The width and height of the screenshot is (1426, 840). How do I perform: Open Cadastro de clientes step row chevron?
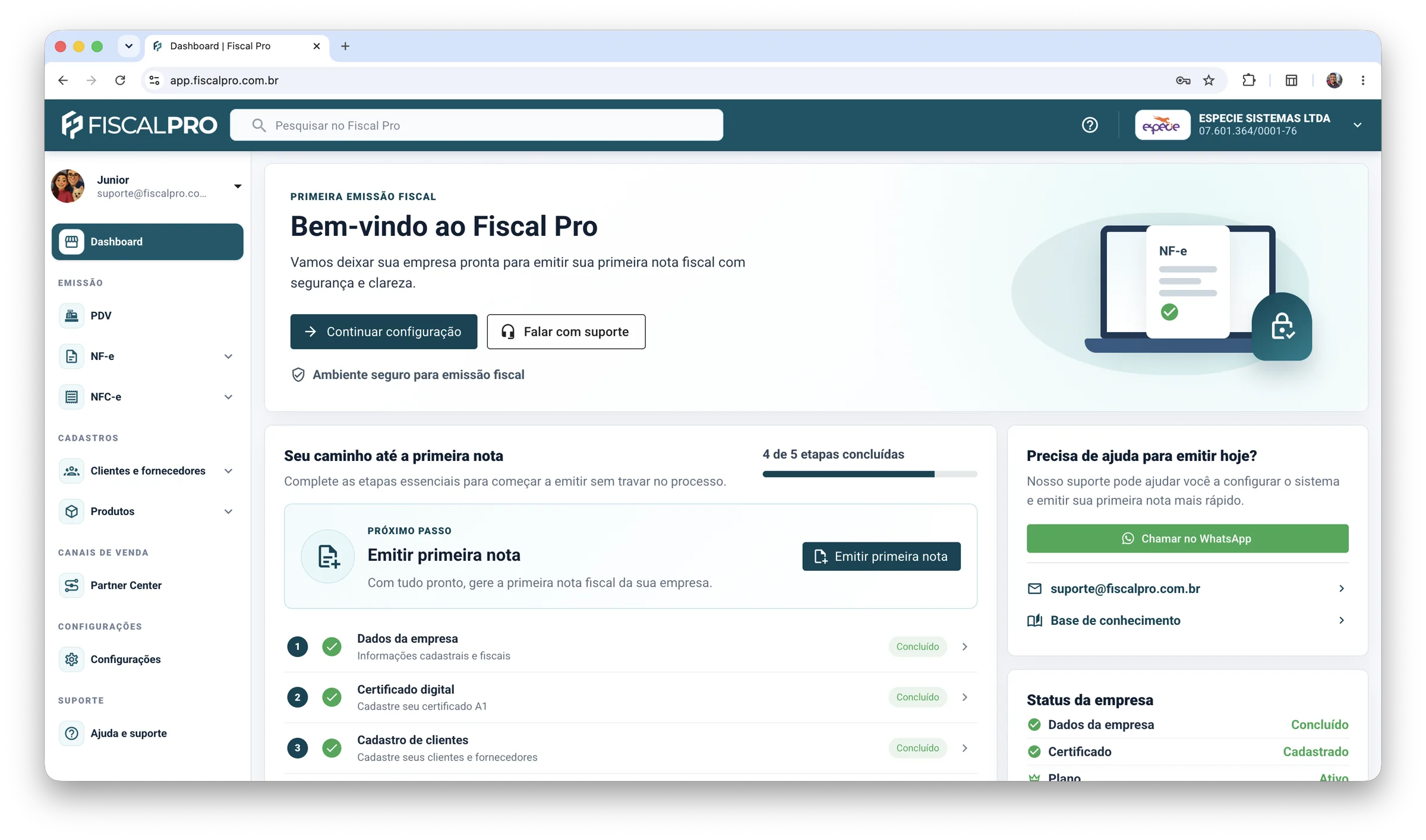pyautogui.click(x=964, y=748)
